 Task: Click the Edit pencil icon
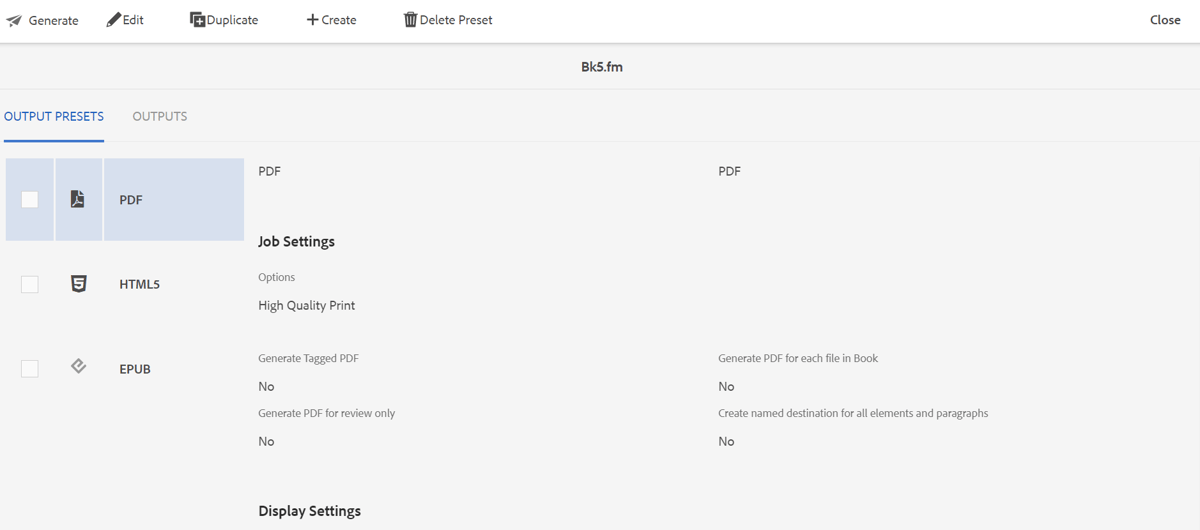click(x=114, y=20)
